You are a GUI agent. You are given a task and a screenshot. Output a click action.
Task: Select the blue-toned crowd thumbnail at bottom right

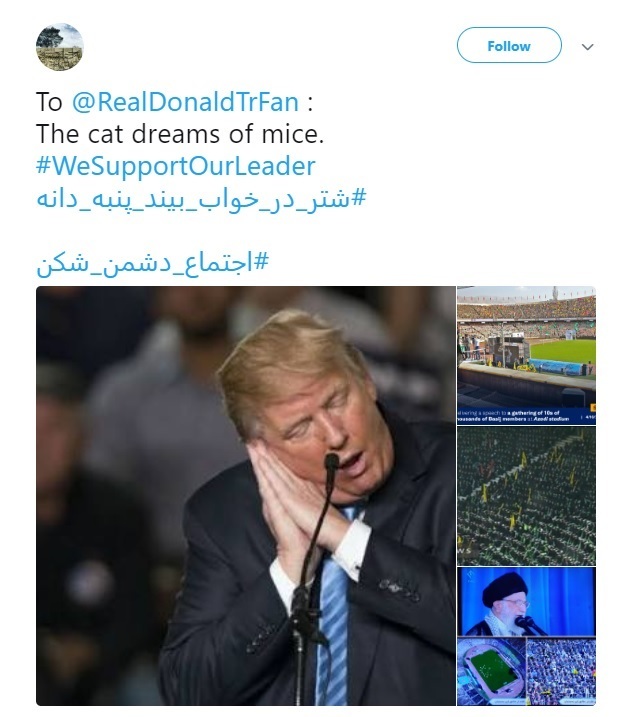click(x=561, y=671)
